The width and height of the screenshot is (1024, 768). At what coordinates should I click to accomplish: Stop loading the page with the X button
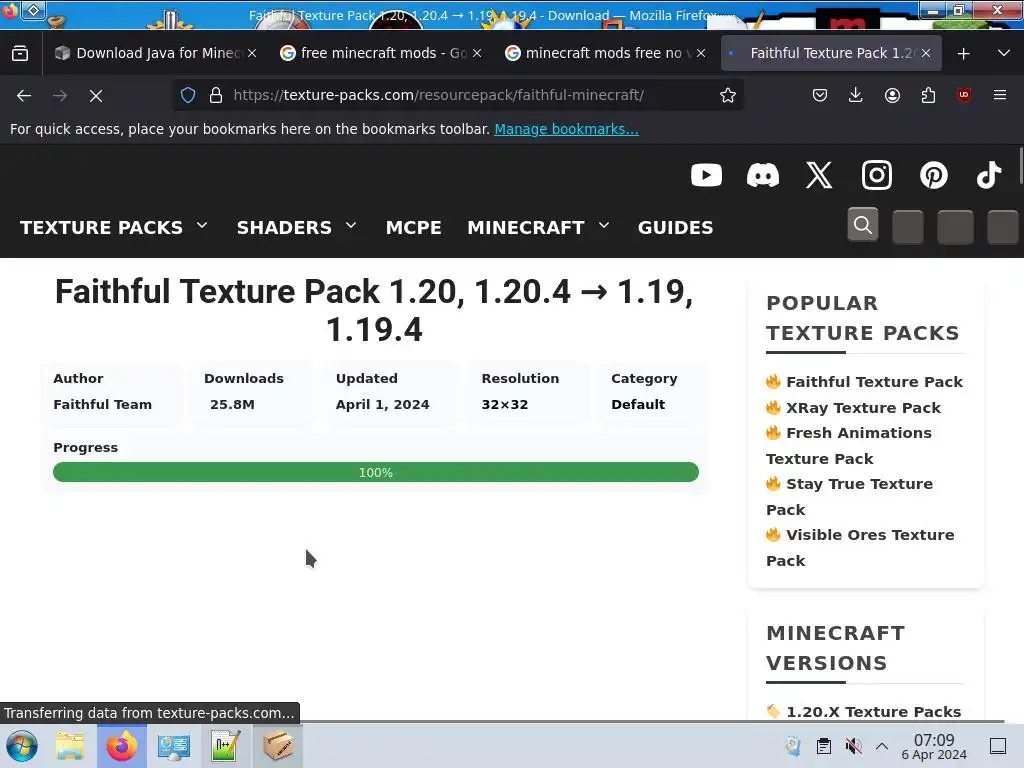pyautogui.click(x=96, y=95)
